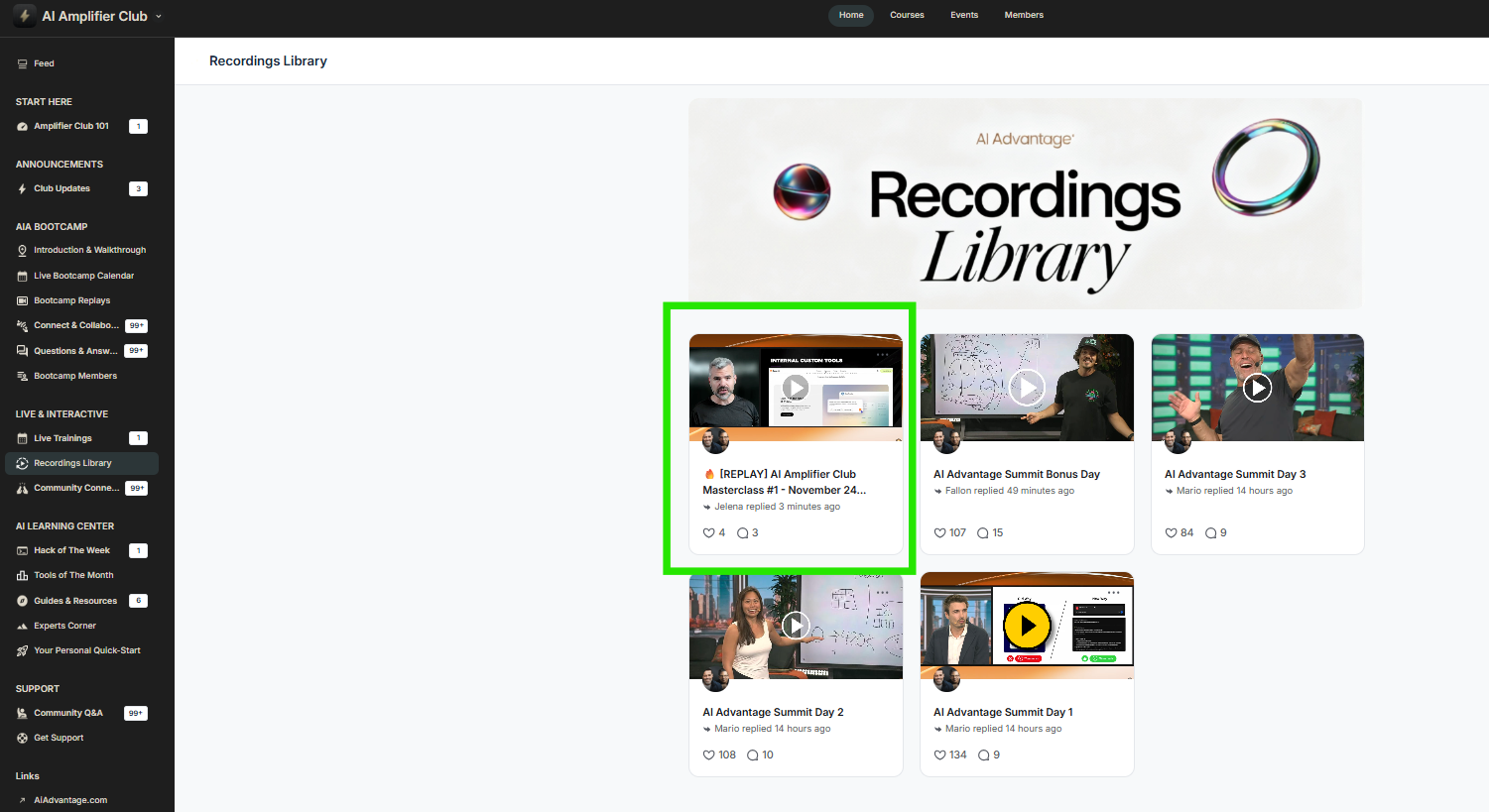Click the arrow icon beside AiAdvantage.com
The image size is (1489, 812).
coord(22,800)
